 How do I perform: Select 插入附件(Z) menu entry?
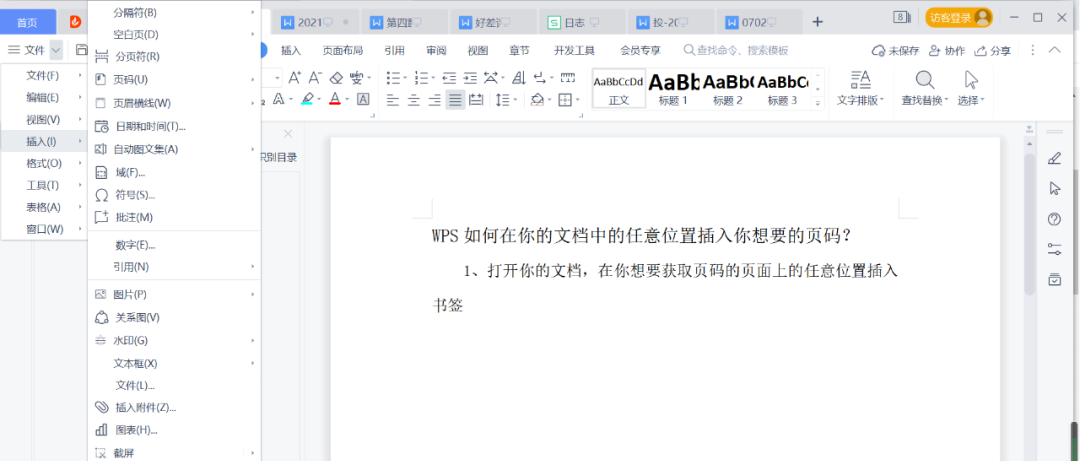tap(175, 407)
